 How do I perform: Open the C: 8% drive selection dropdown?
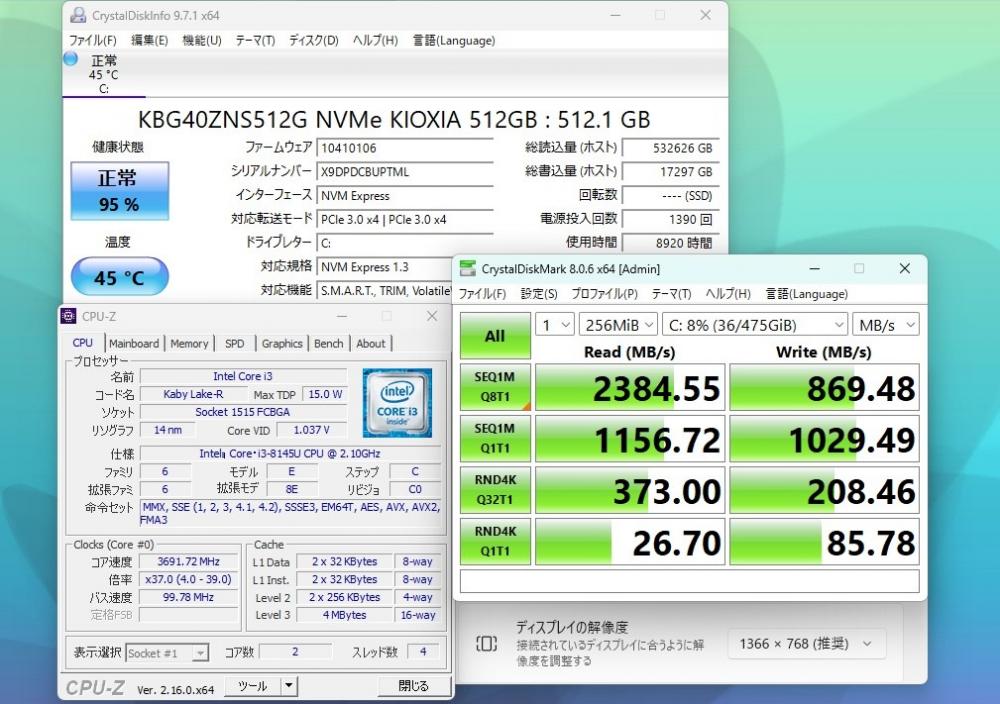tap(754, 325)
